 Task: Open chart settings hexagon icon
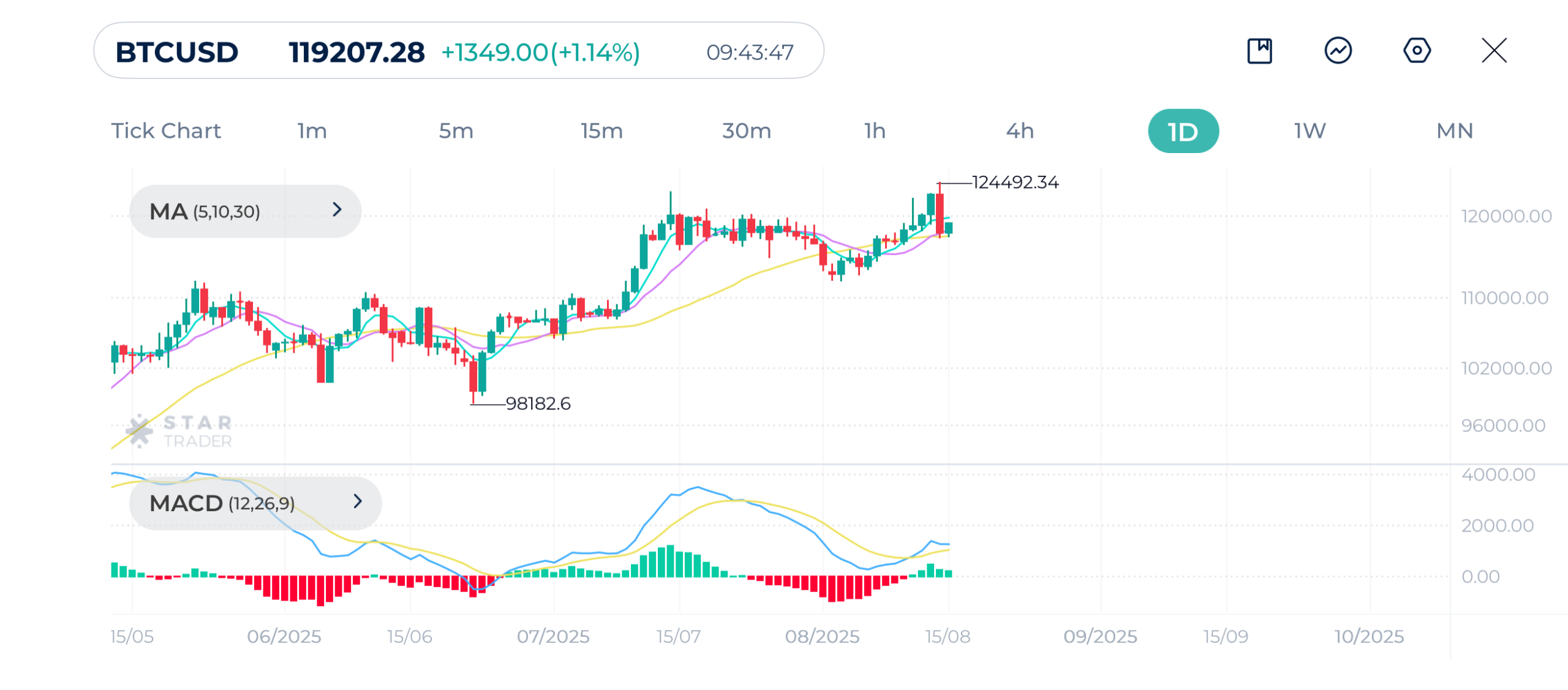click(1416, 51)
